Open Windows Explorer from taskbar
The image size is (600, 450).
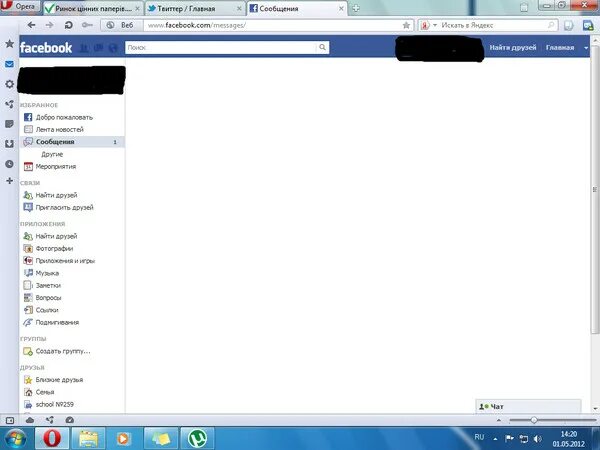pos(88,438)
